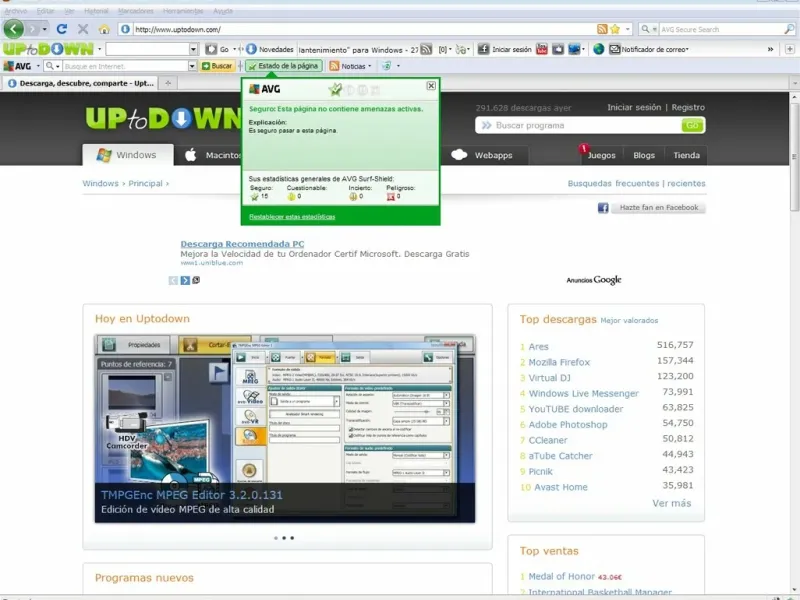Reload the page with the blue Refresh icon
Screen dimensions: 800x600
[x=62, y=29]
